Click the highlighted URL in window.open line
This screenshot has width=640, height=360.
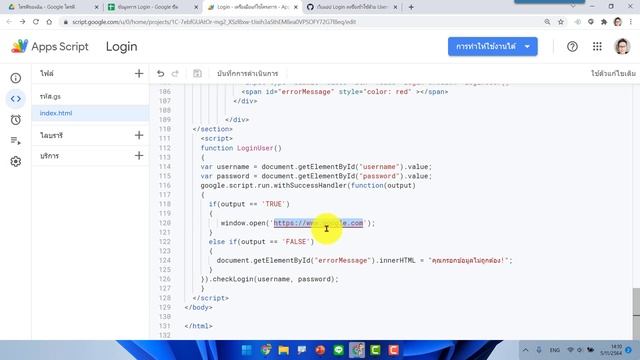318,223
